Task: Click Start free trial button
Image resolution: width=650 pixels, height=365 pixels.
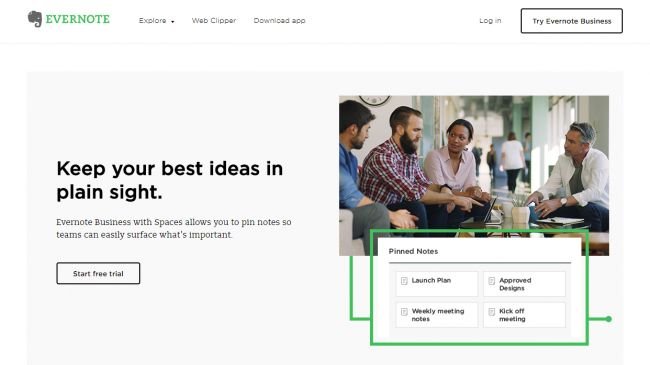Action: point(98,273)
